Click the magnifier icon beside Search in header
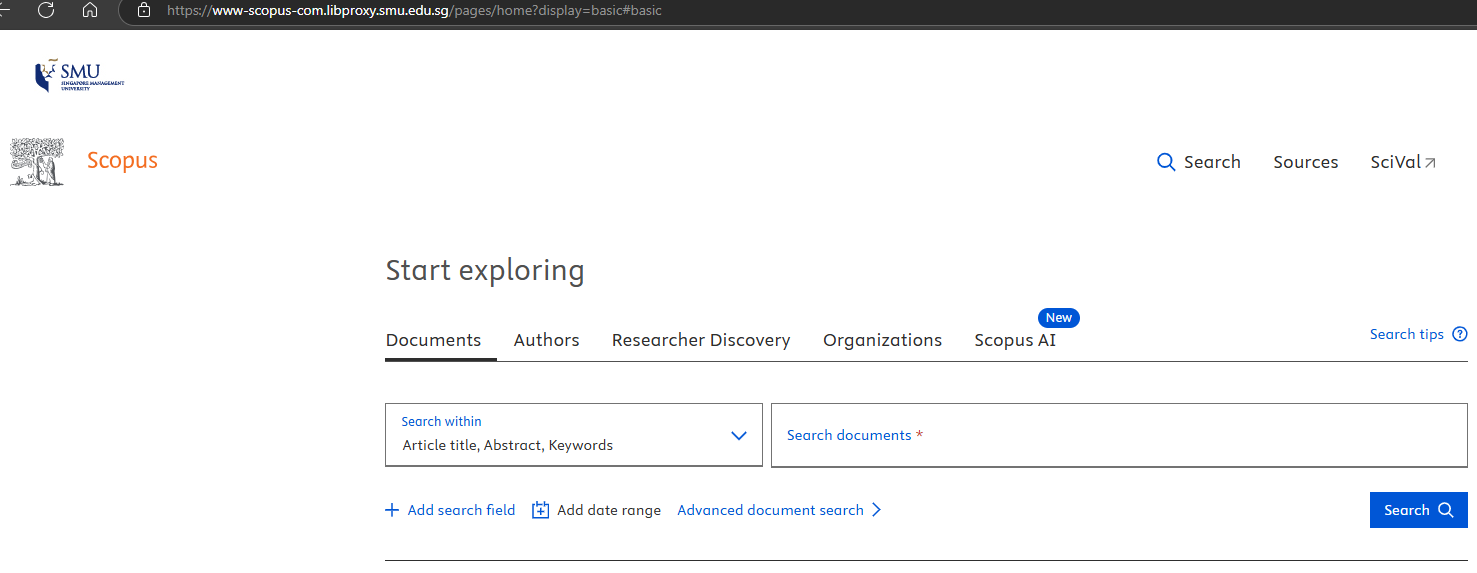This screenshot has width=1477, height=573. click(1166, 162)
